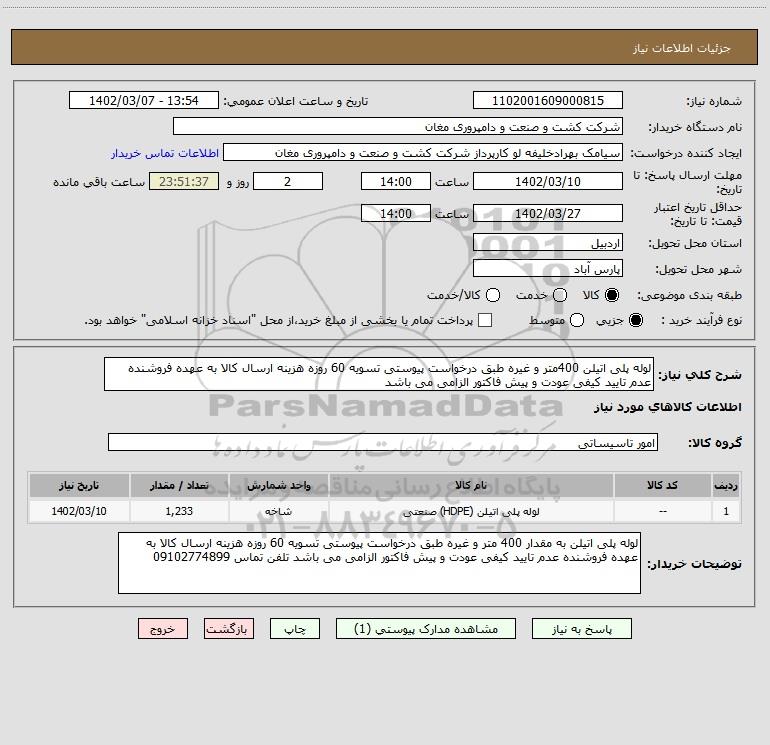Image resolution: width=770 pixels, height=745 pixels.
Task: Click the price validity time 14:00 field
Action: point(396,213)
